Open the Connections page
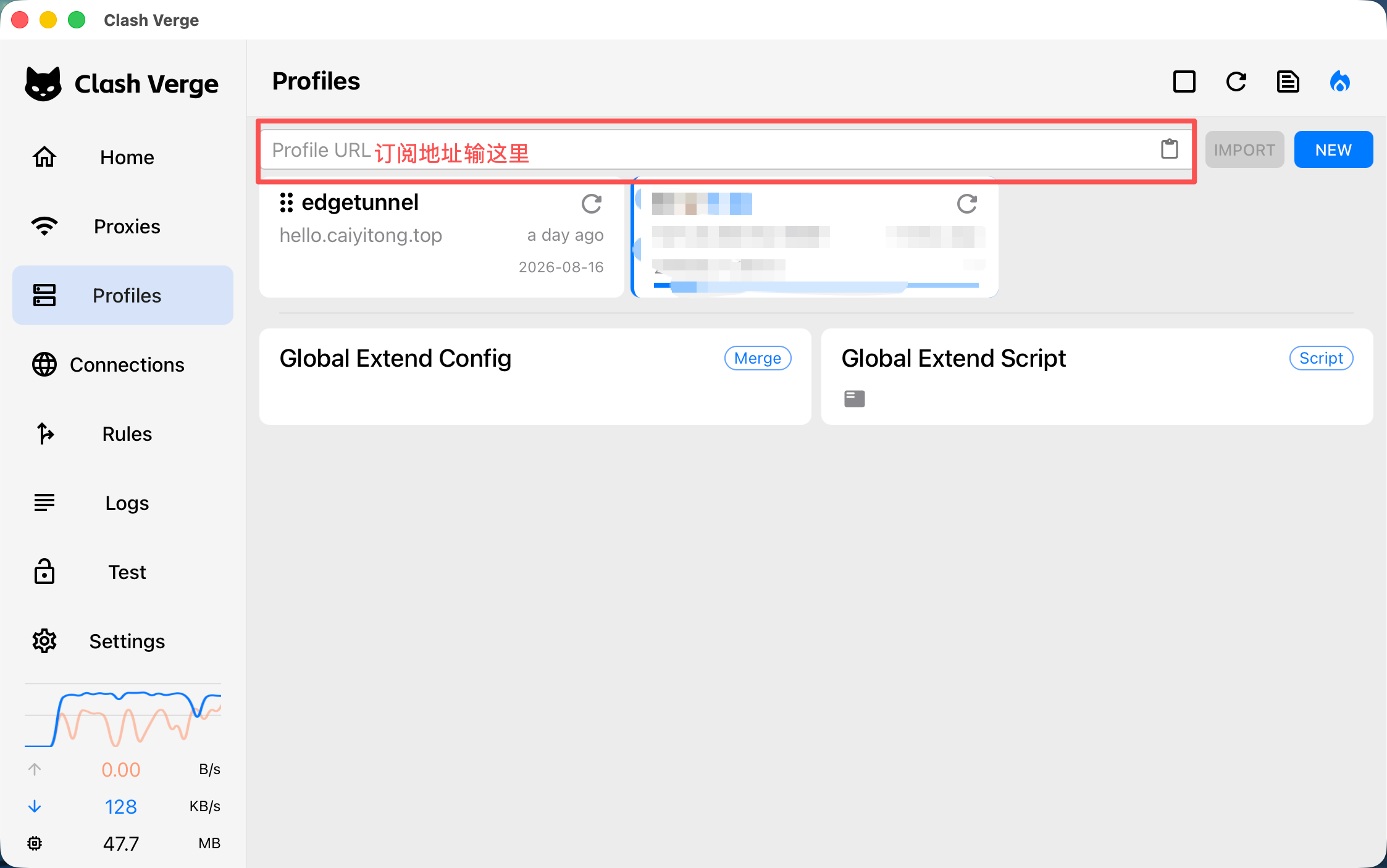Image resolution: width=1387 pixels, height=868 pixels. click(x=123, y=365)
